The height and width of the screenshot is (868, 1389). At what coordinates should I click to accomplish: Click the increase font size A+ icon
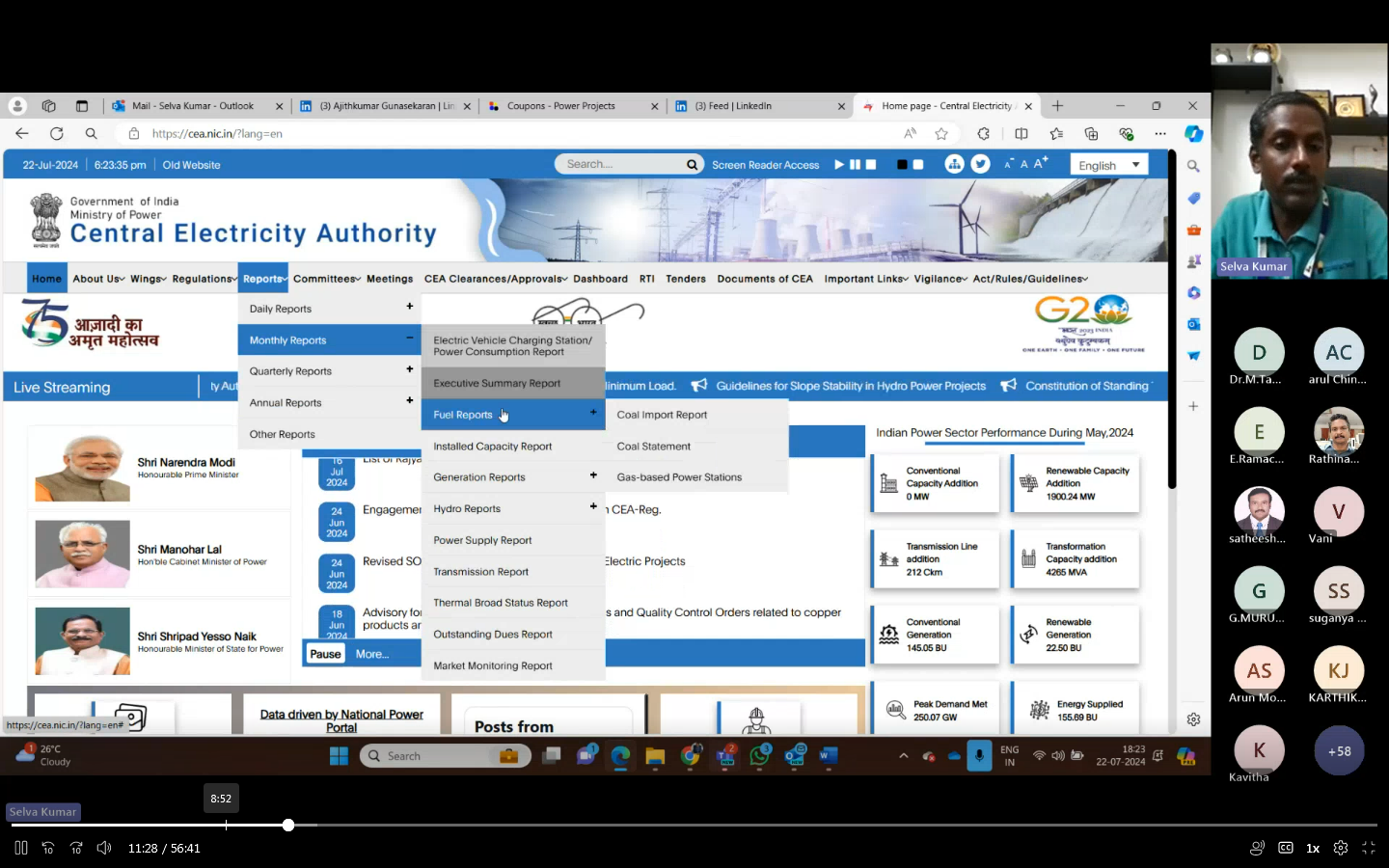[1041, 164]
